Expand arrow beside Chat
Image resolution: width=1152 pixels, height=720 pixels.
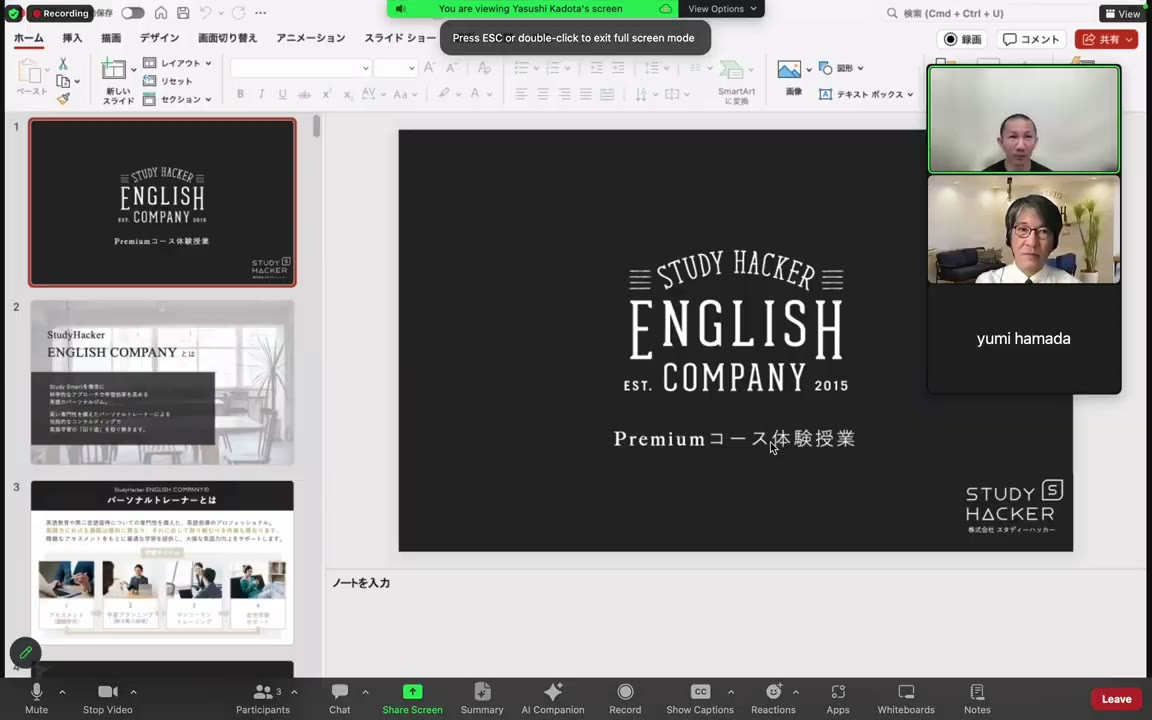[x=365, y=692]
